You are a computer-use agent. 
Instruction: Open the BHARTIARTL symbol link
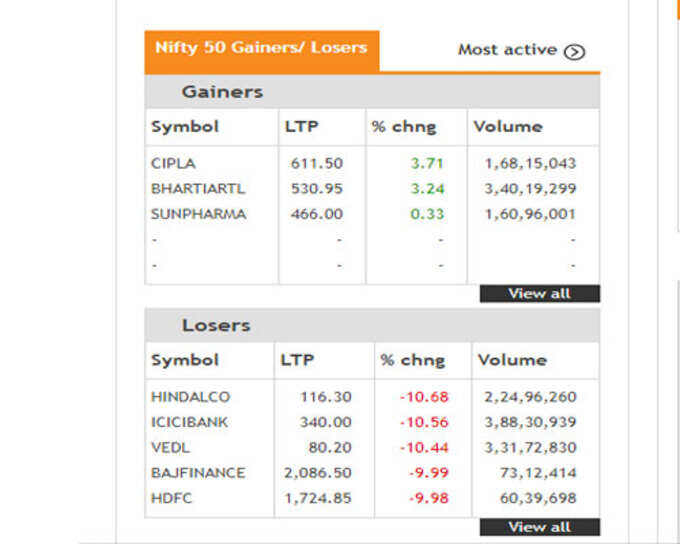[198, 189]
